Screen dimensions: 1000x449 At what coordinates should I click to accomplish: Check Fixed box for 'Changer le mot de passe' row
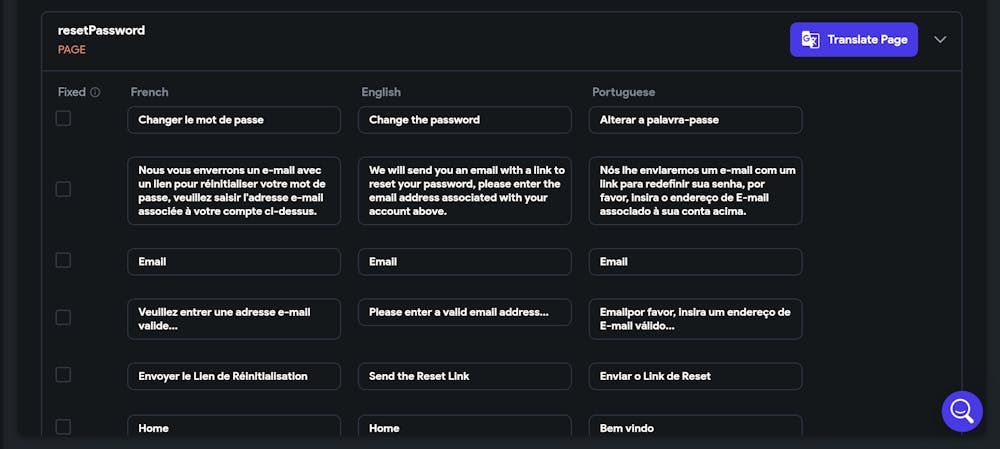click(63, 118)
